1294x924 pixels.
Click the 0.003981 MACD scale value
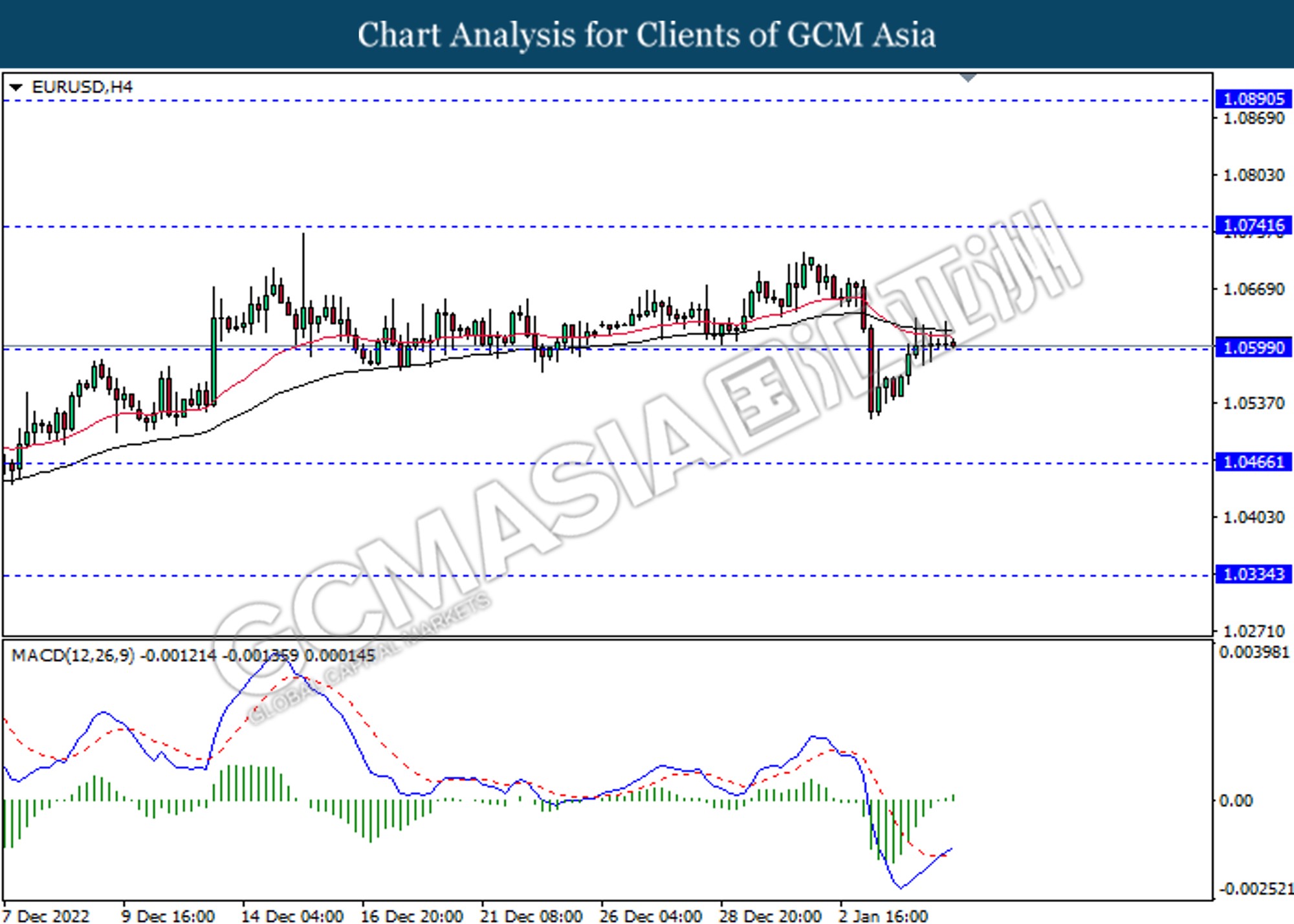pyautogui.click(x=1255, y=652)
